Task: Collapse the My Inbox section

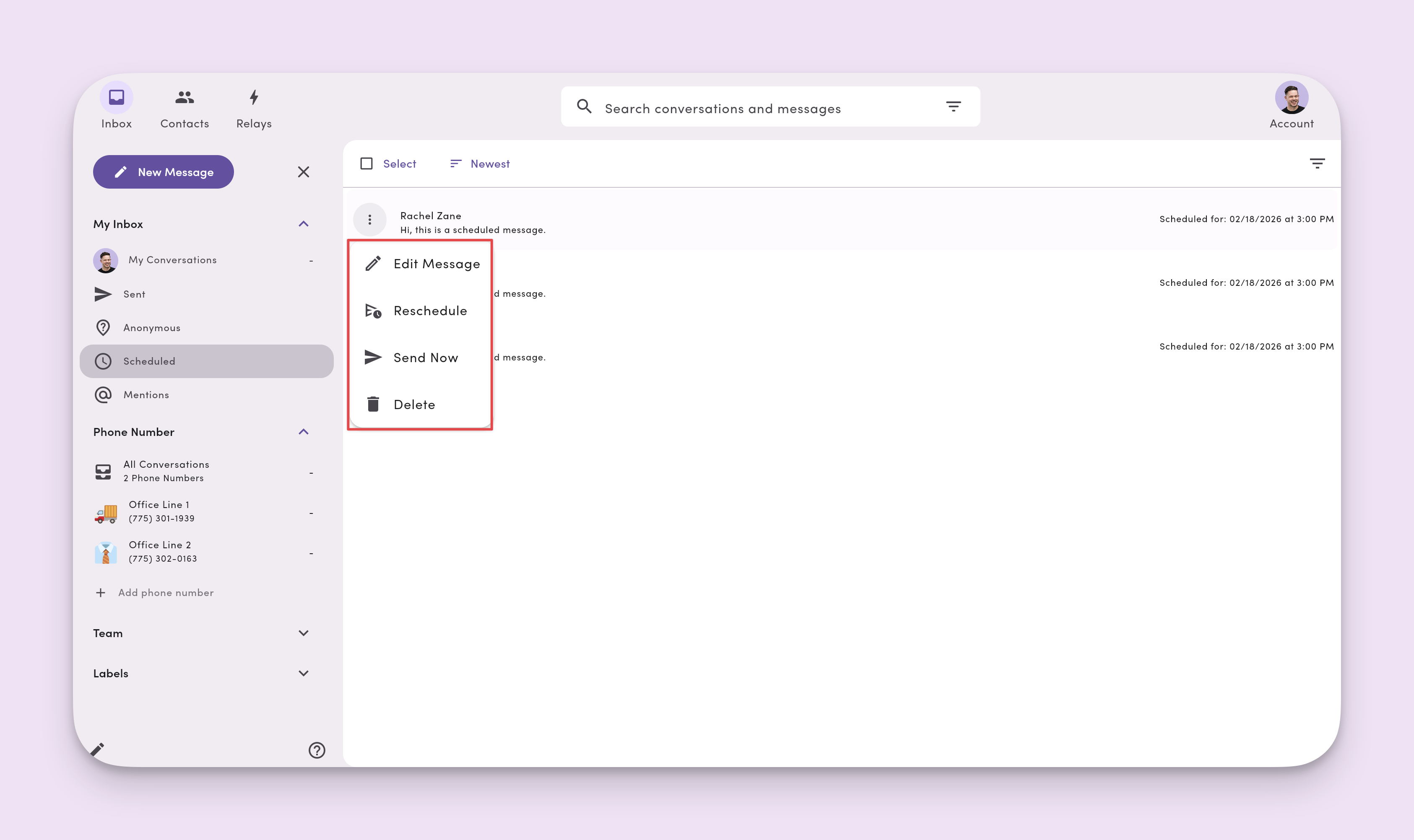Action: (x=304, y=224)
